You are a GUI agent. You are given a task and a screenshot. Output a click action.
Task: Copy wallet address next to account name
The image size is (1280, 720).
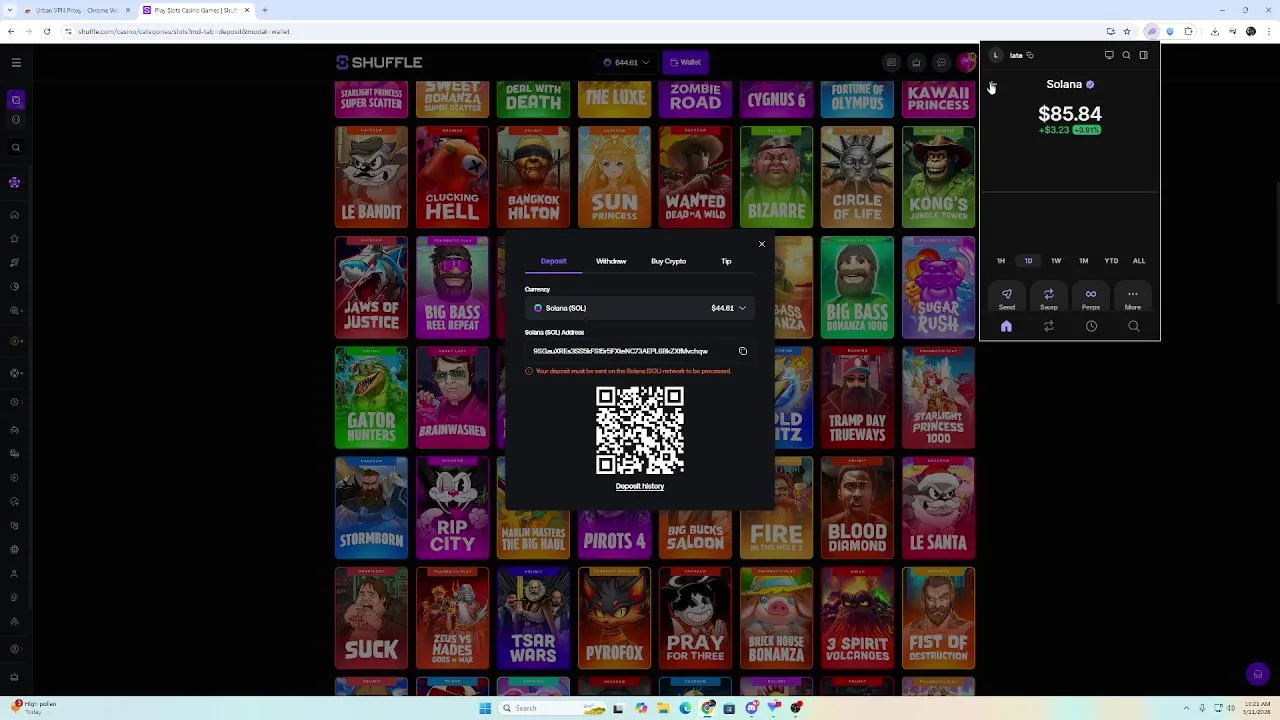(1030, 55)
